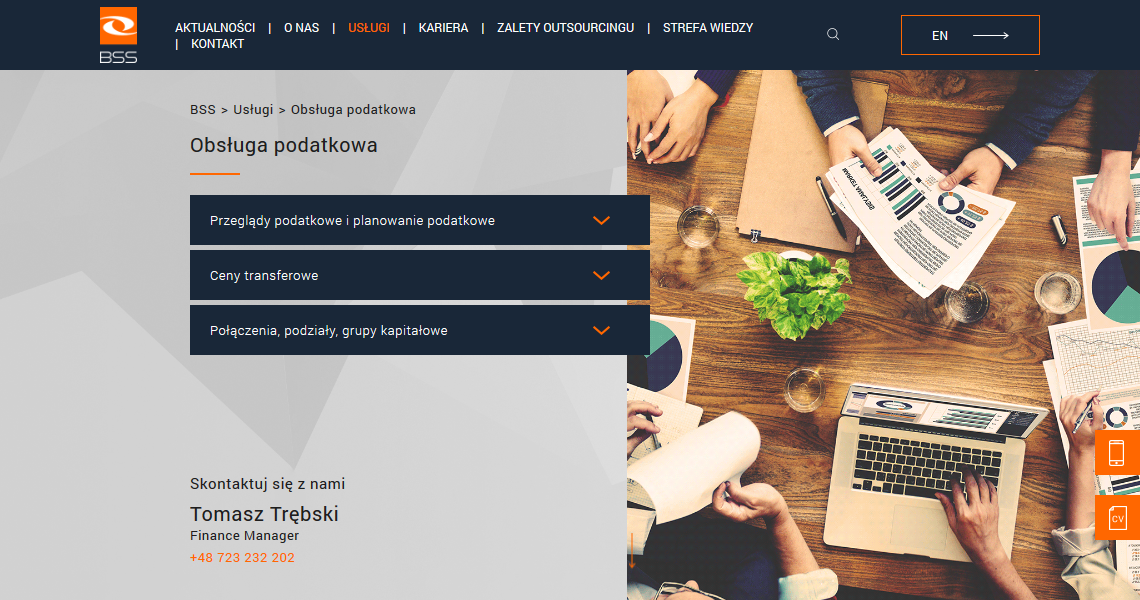Screen dimensions: 1140x600
Task: Switch language with the EN button
Action: click(970, 35)
